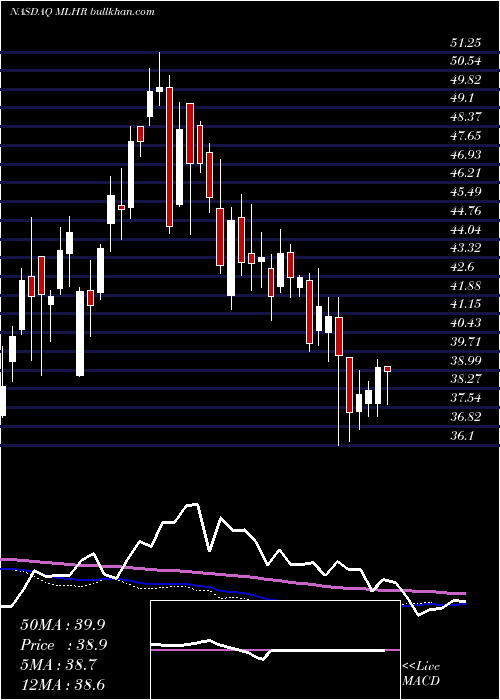Click the 50.54 price axis label
The image size is (500, 700).
point(466,62)
